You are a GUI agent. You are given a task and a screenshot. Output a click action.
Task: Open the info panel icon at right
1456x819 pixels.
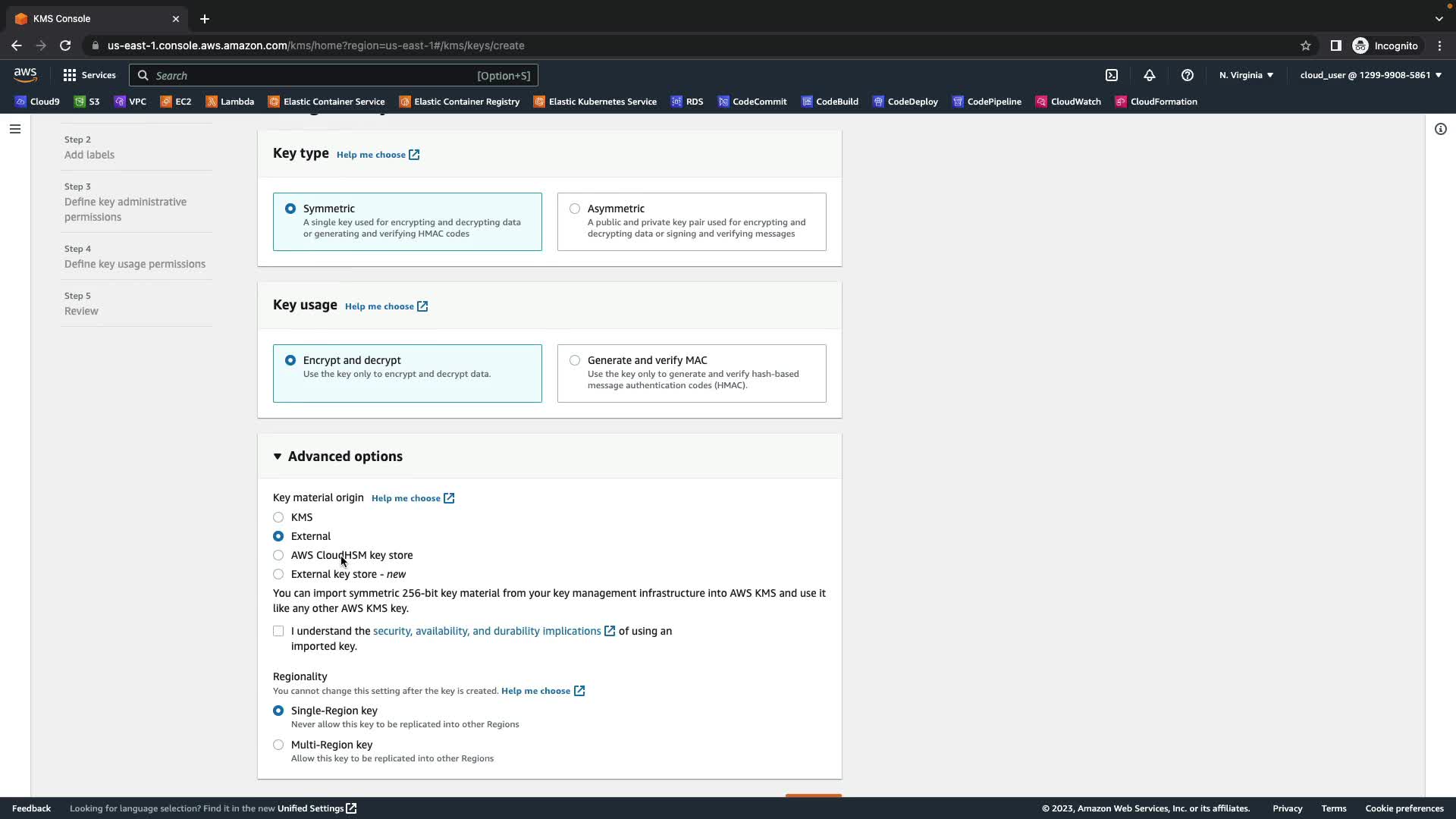point(1440,129)
